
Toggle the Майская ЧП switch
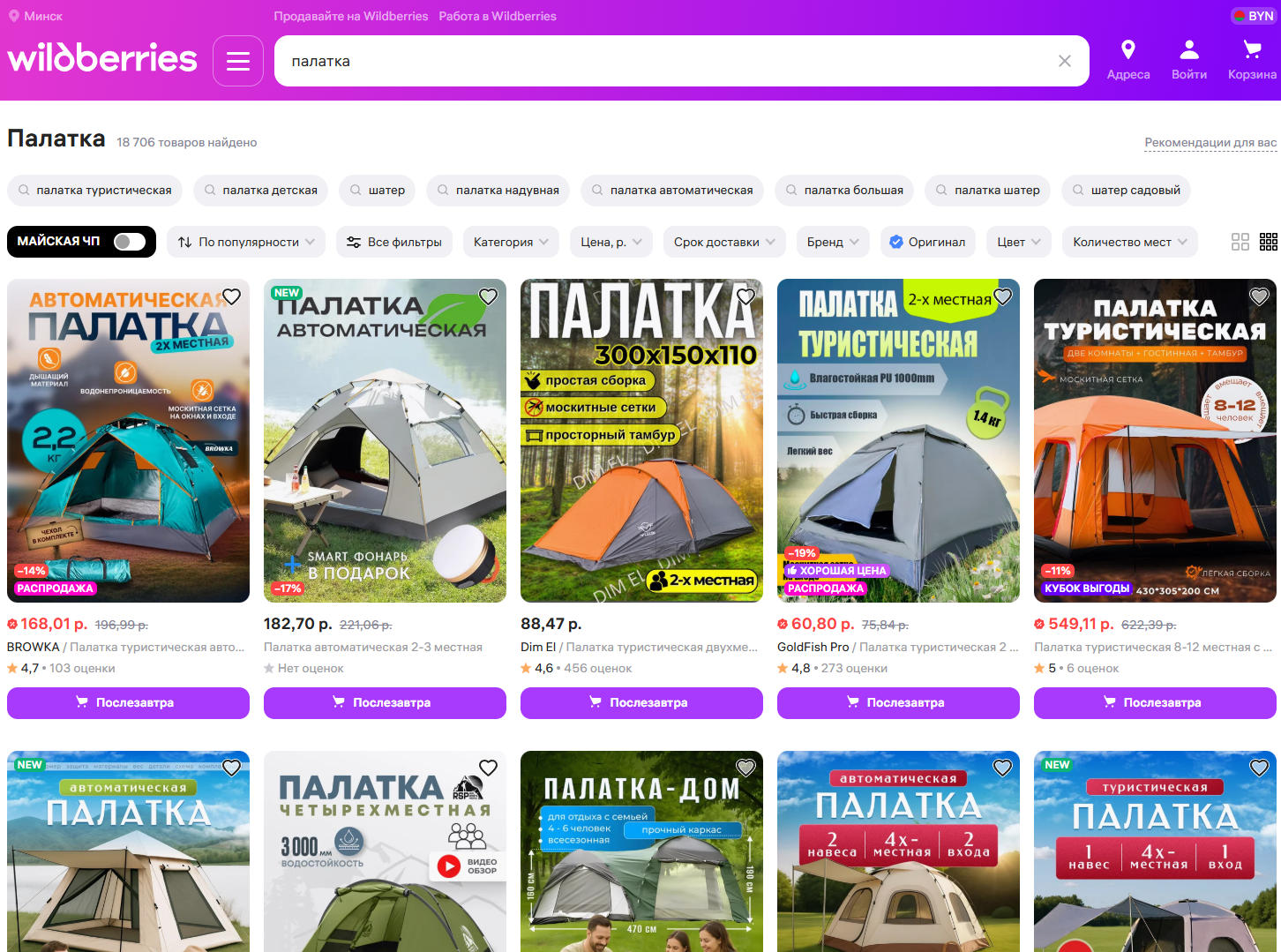[130, 242]
